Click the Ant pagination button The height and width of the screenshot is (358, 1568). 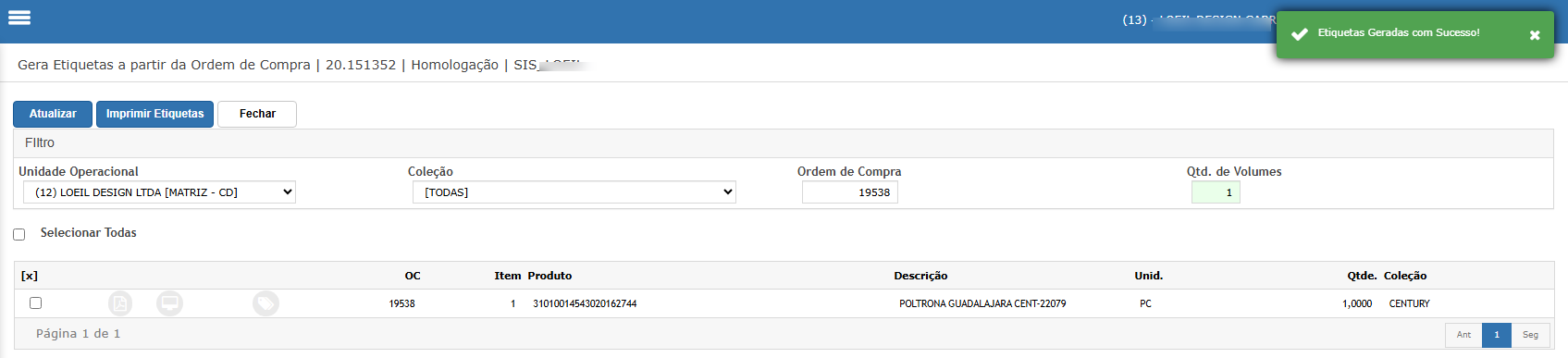click(1463, 335)
